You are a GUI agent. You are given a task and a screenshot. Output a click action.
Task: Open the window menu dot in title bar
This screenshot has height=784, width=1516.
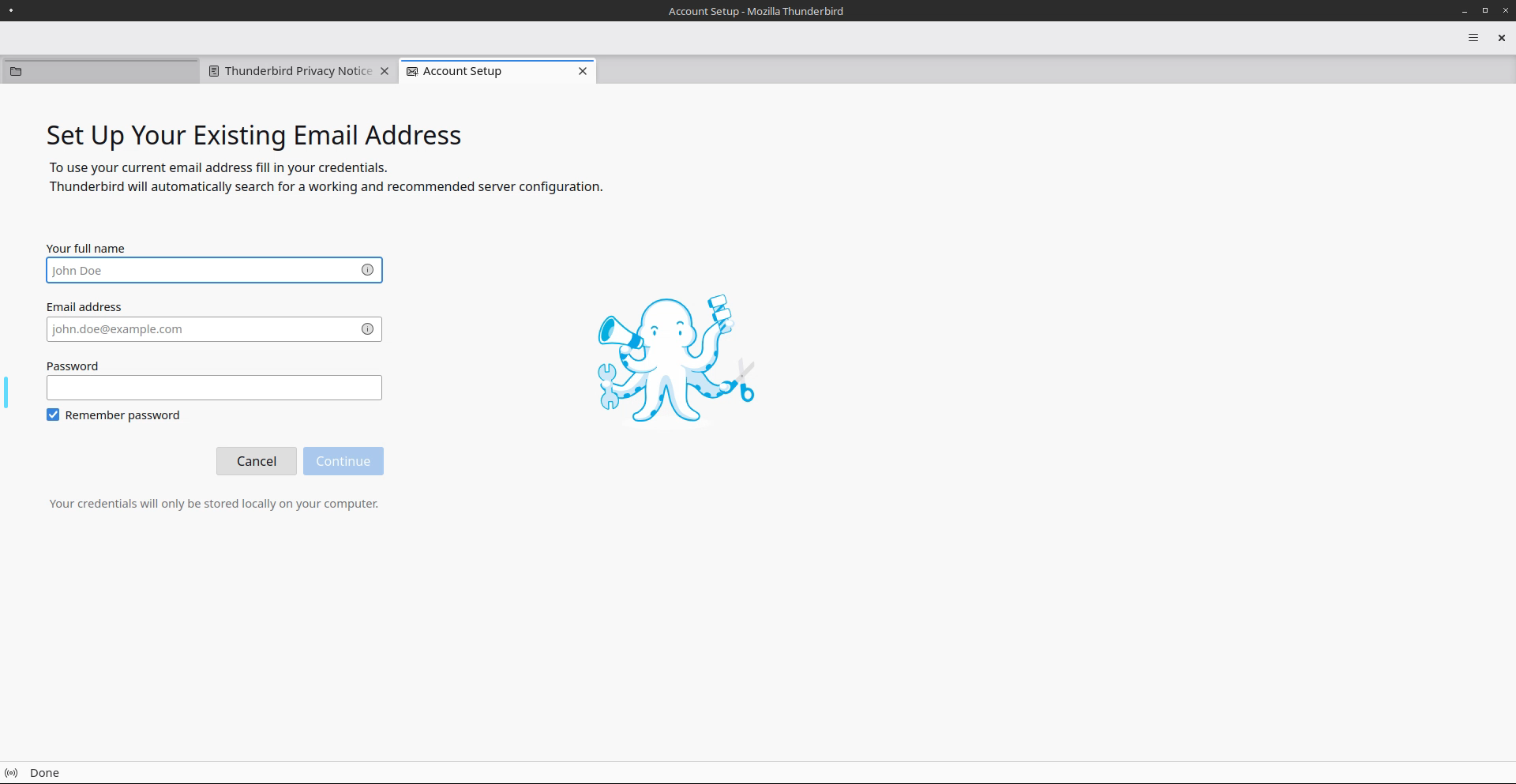(x=11, y=11)
